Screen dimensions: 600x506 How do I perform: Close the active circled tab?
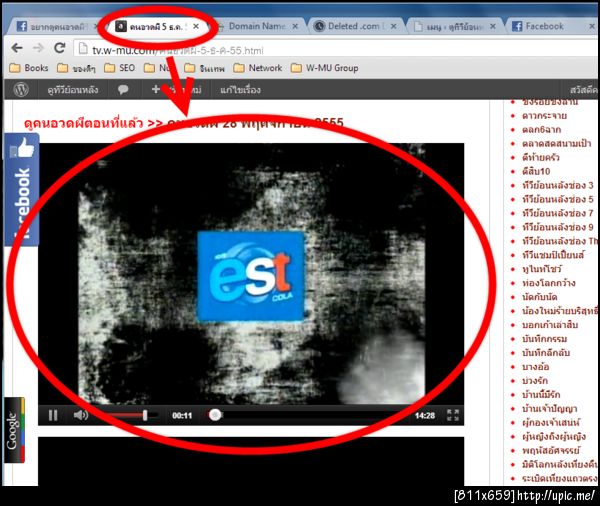click(x=196, y=26)
